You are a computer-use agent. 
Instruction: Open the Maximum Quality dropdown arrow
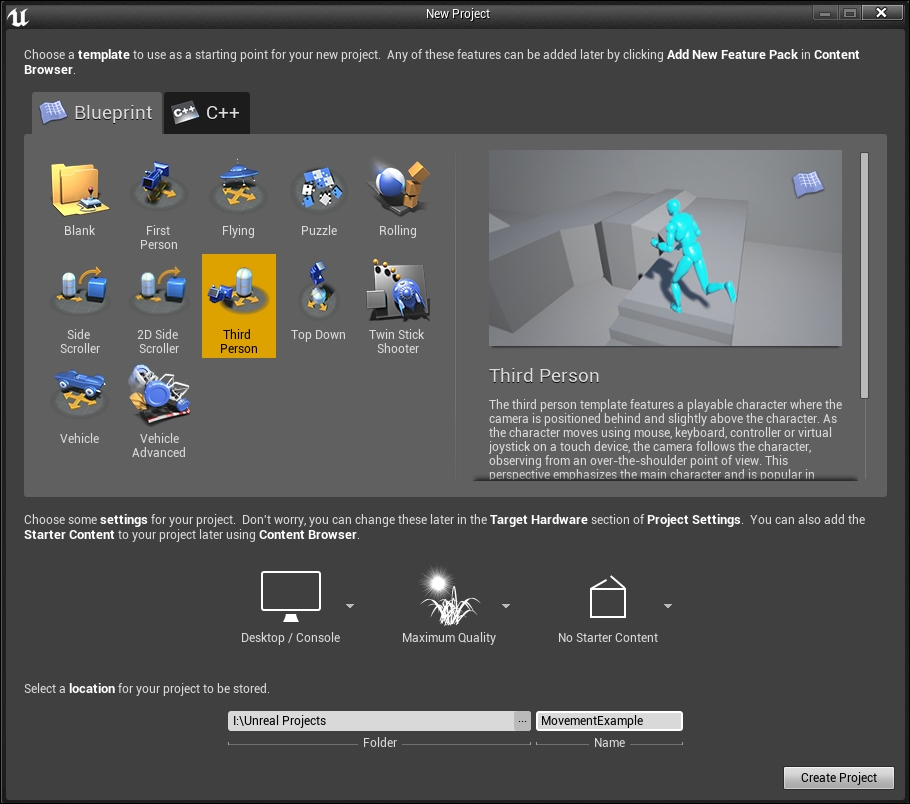click(506, 605)
